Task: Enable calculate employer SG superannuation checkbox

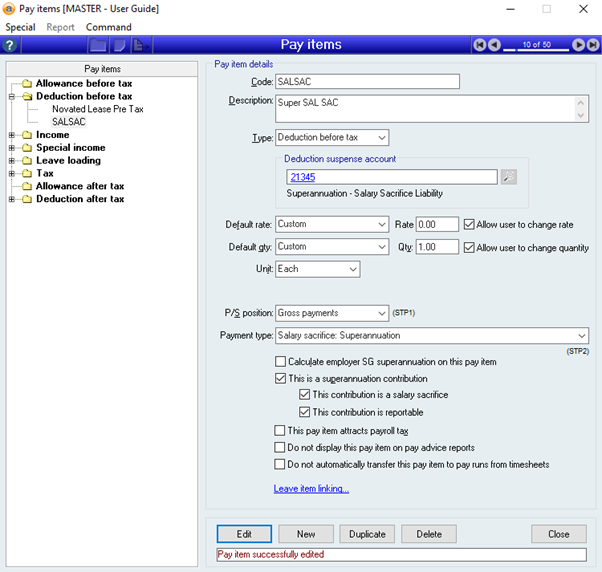Action: coord(280,362)
